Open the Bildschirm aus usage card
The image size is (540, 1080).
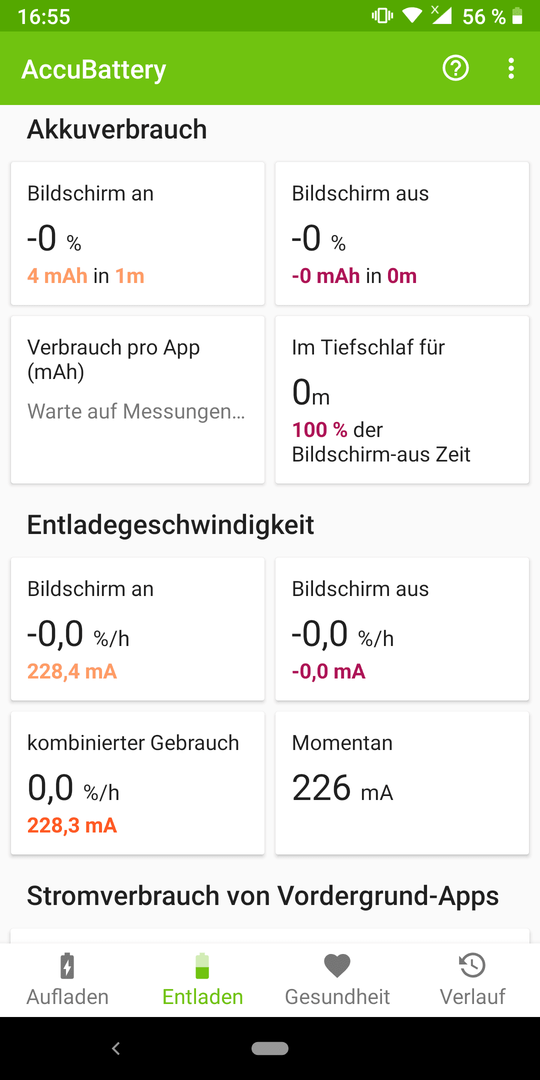402,233
